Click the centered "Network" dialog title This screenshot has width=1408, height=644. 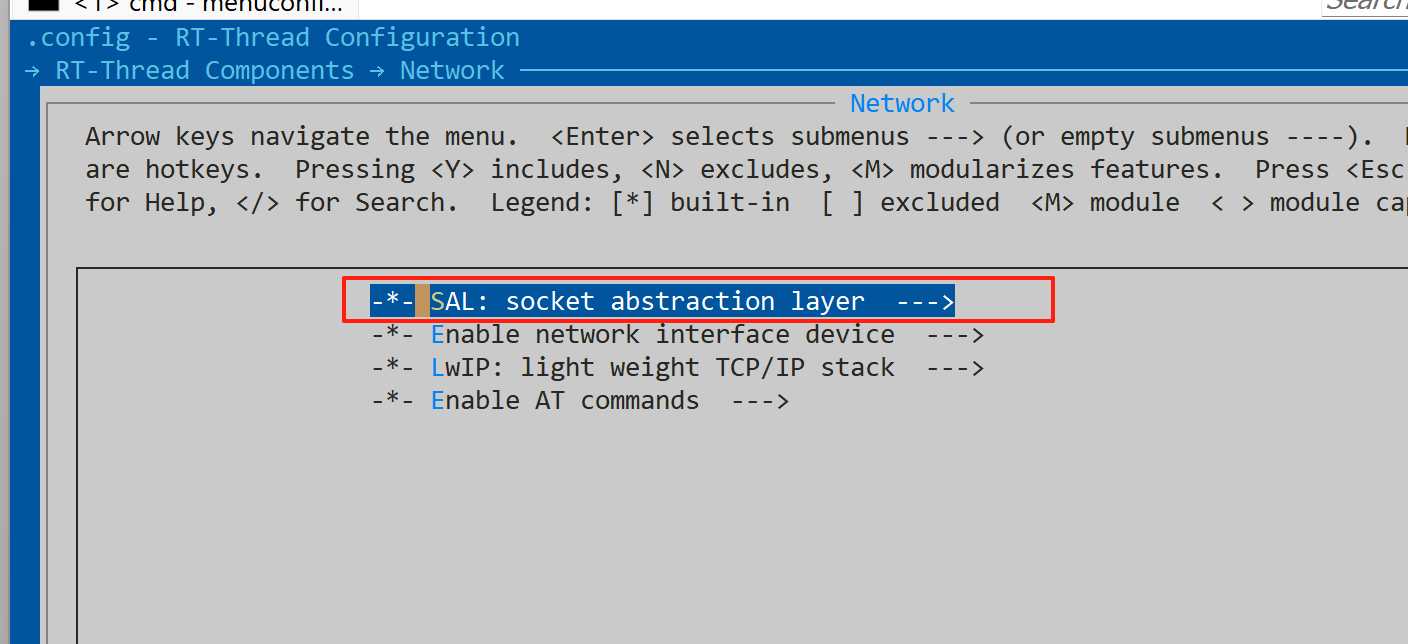902,103
